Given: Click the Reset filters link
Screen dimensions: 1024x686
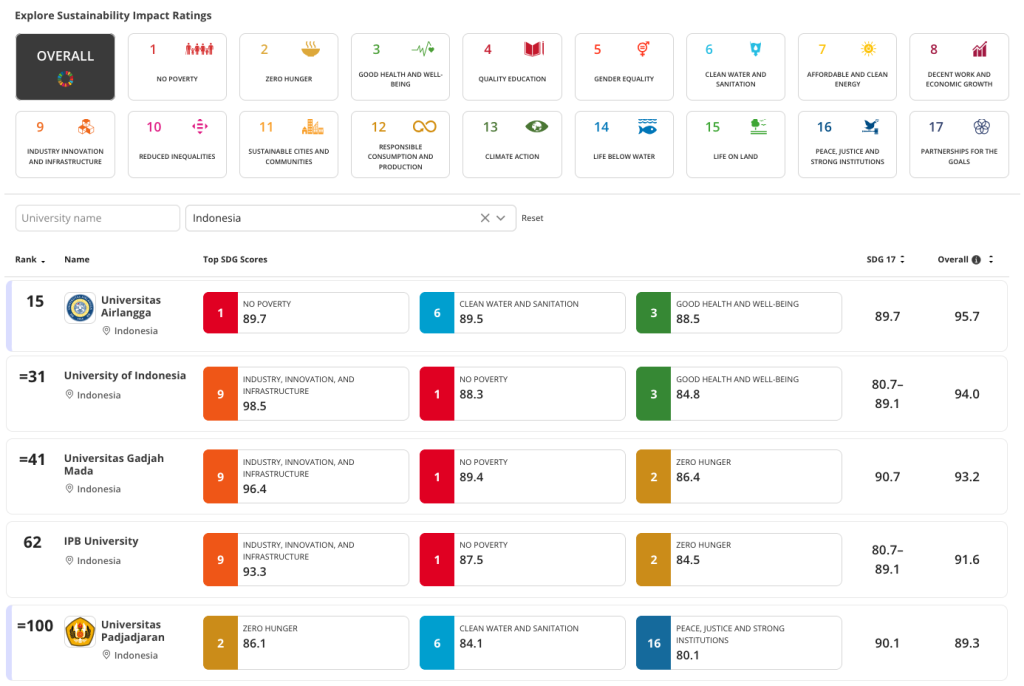Looking at the screenshot, I should point(532,218).
